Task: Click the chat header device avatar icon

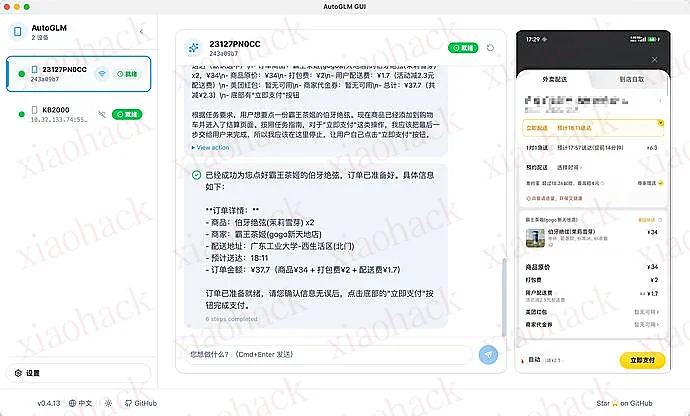Action: [192, 47]
